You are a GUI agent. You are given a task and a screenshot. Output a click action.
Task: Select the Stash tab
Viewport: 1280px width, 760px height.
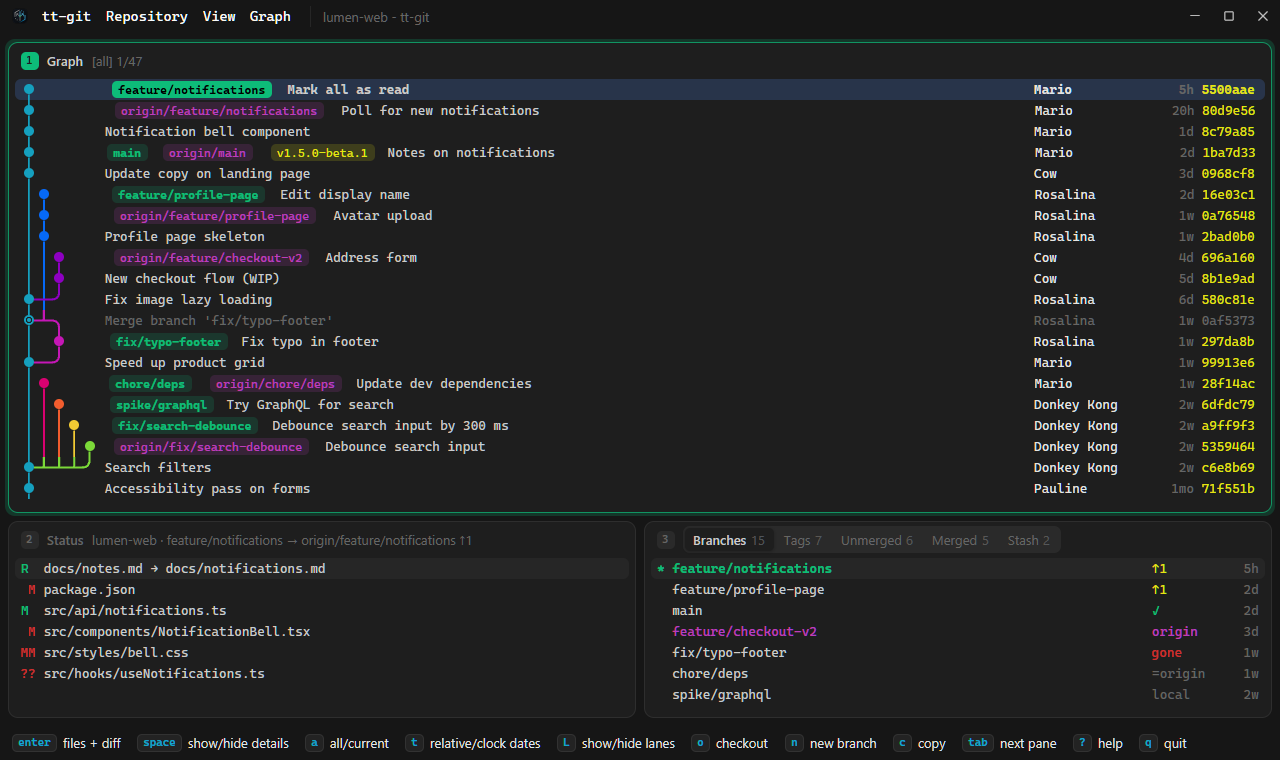pos(1028,540)
